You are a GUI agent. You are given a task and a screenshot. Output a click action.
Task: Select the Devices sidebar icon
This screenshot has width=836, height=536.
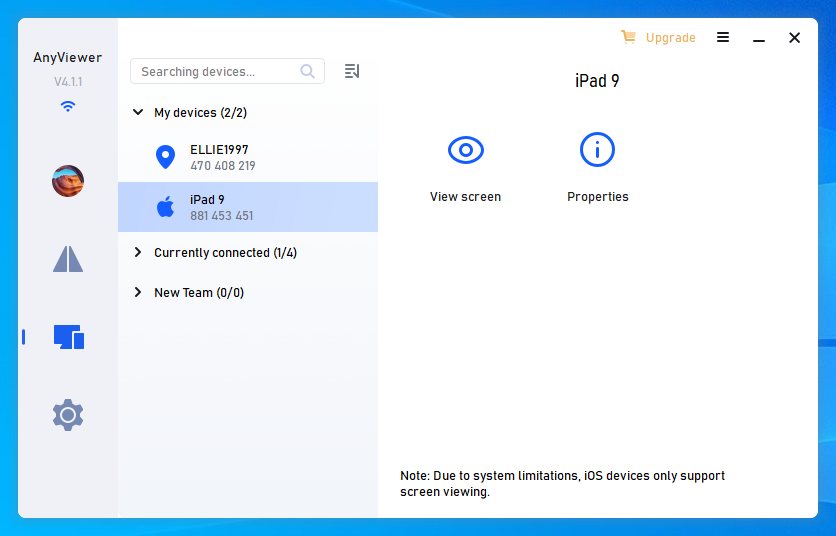click(69, 337)
